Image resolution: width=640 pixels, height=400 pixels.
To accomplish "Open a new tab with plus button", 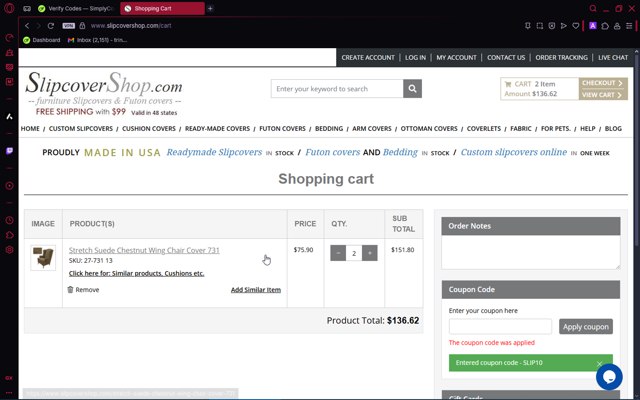I will 210,8.
